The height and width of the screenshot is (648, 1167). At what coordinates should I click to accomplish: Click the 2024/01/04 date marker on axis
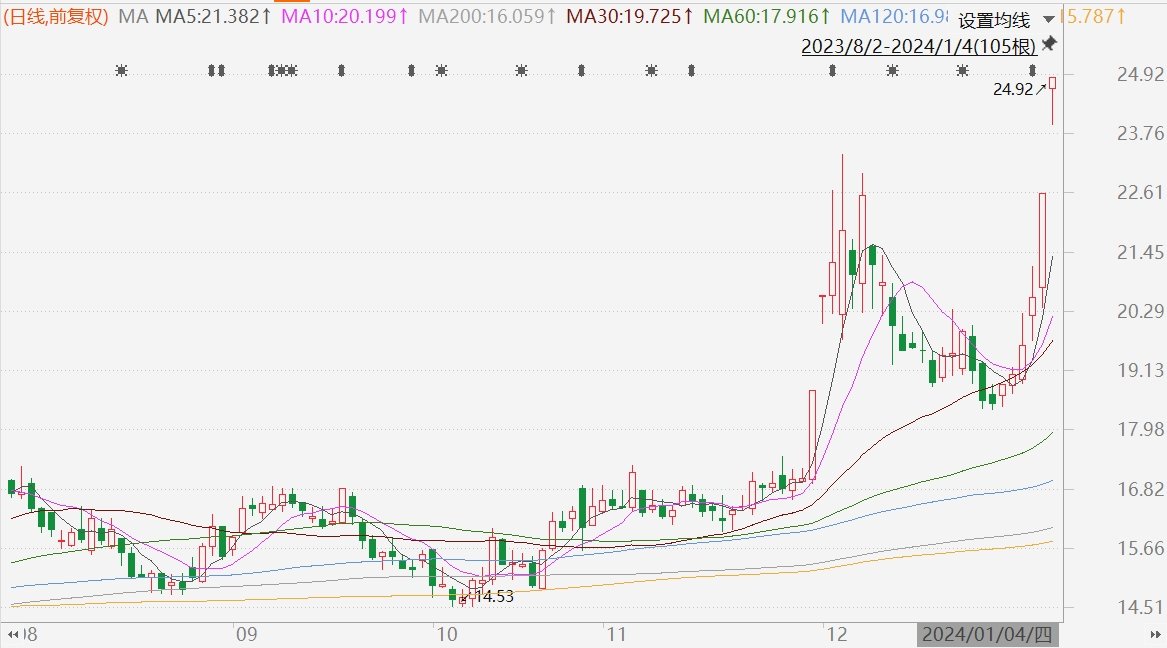(988, 634)
